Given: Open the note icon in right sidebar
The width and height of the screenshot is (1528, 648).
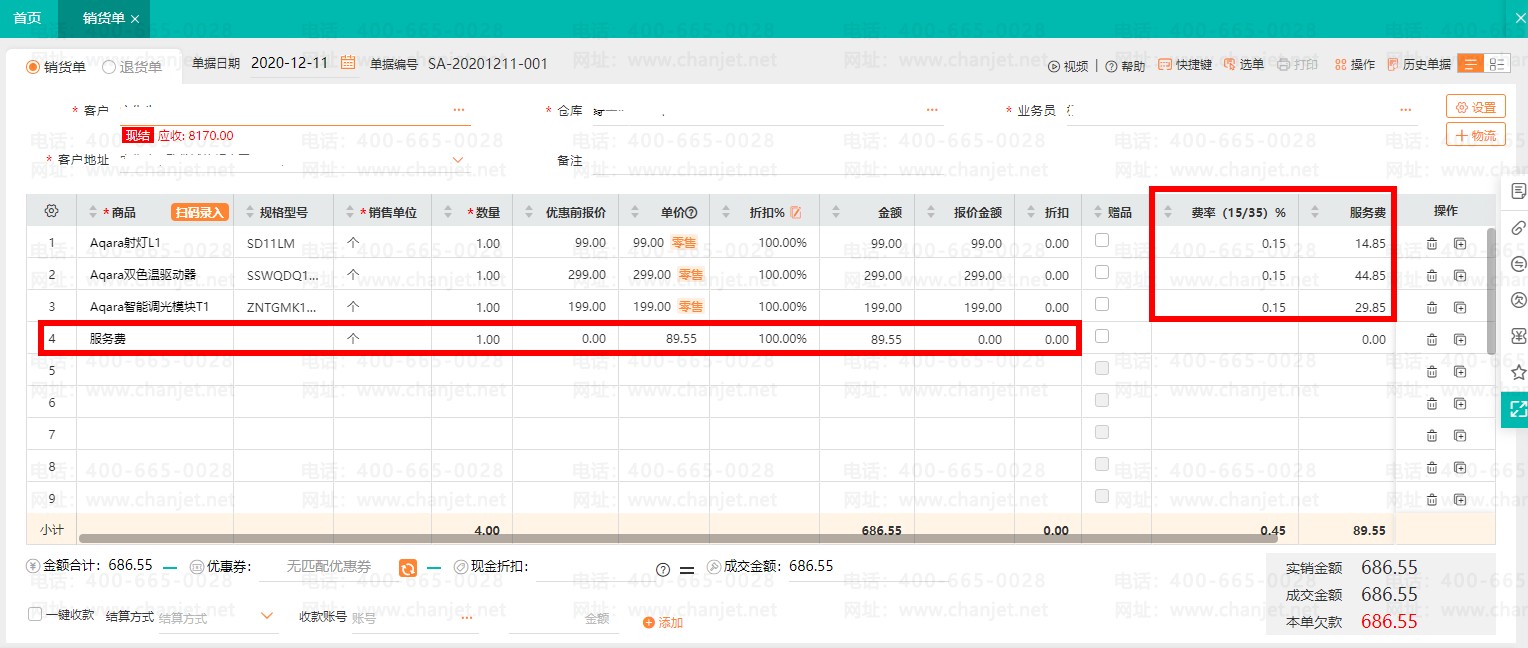Looking at the screenshot, I should (x=1518, y=190).
